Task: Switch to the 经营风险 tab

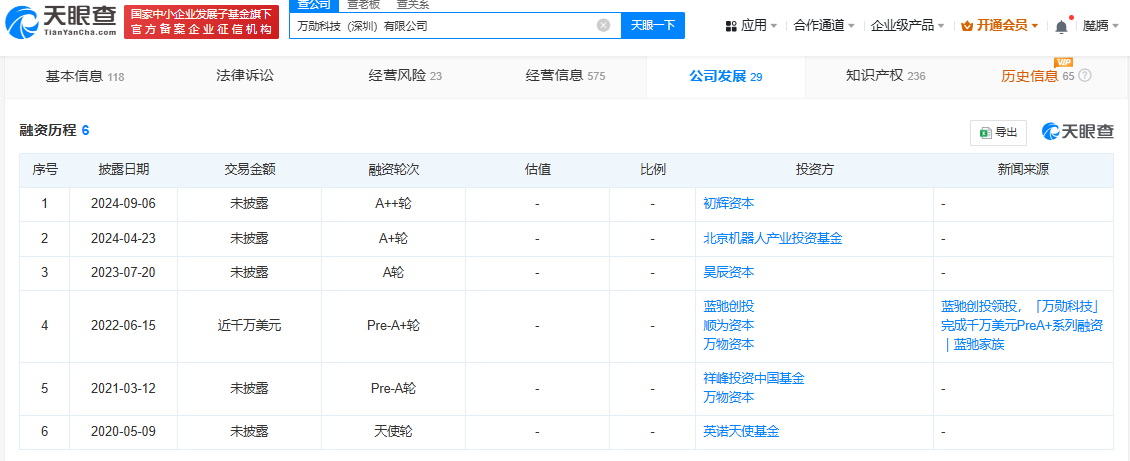Action: [x=404, y=76]
